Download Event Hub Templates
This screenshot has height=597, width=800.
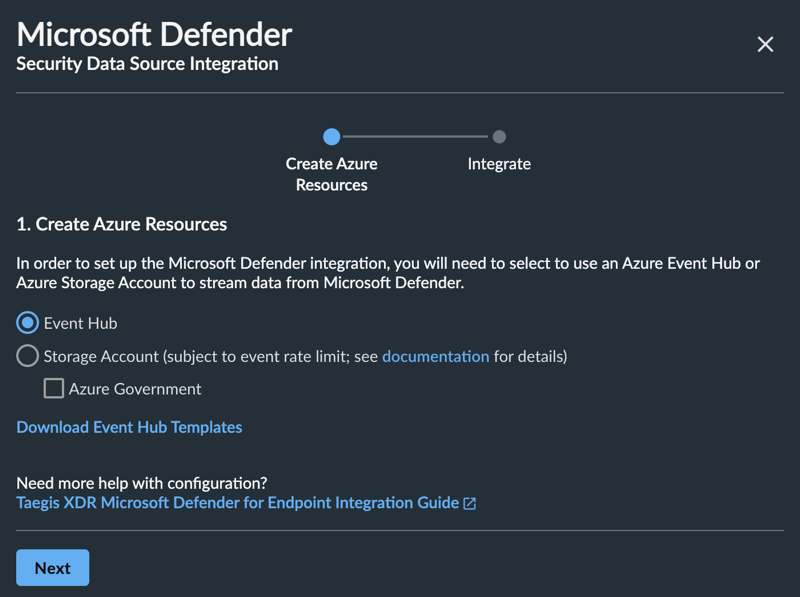(x=129, y=427)
